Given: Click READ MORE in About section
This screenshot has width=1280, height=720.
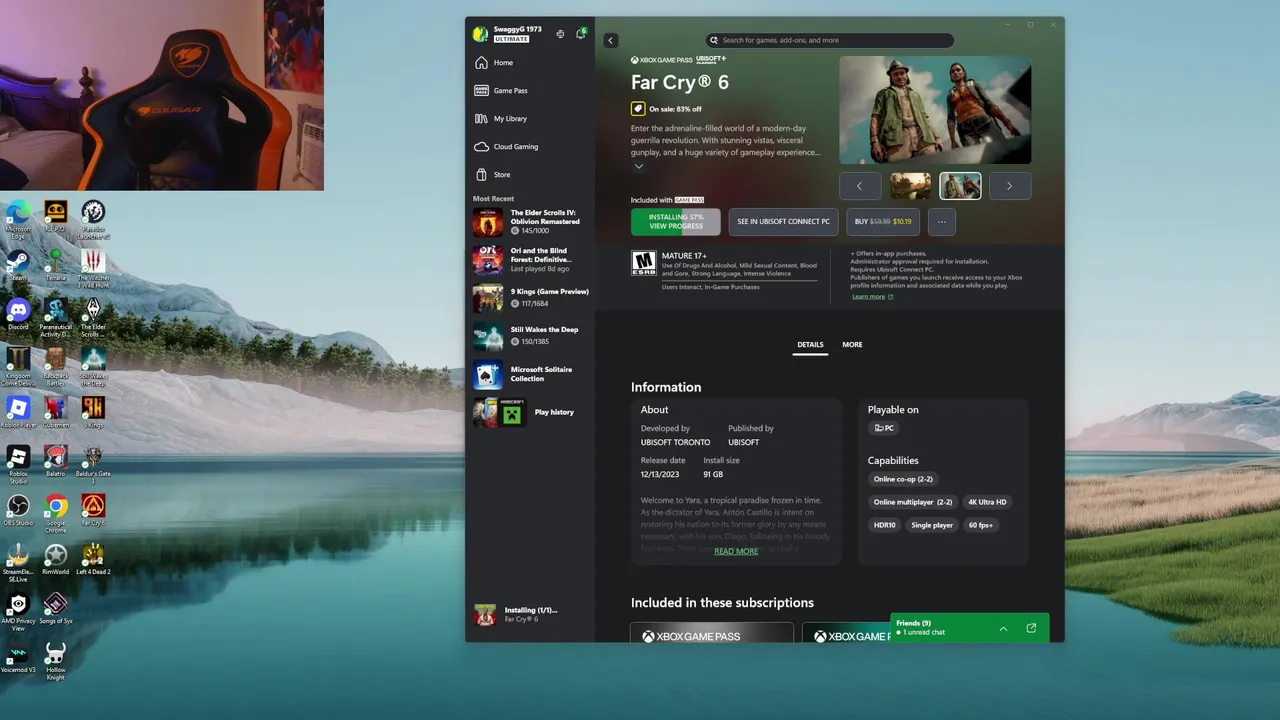Looking at the screenshot, I should tap(736, 551).
